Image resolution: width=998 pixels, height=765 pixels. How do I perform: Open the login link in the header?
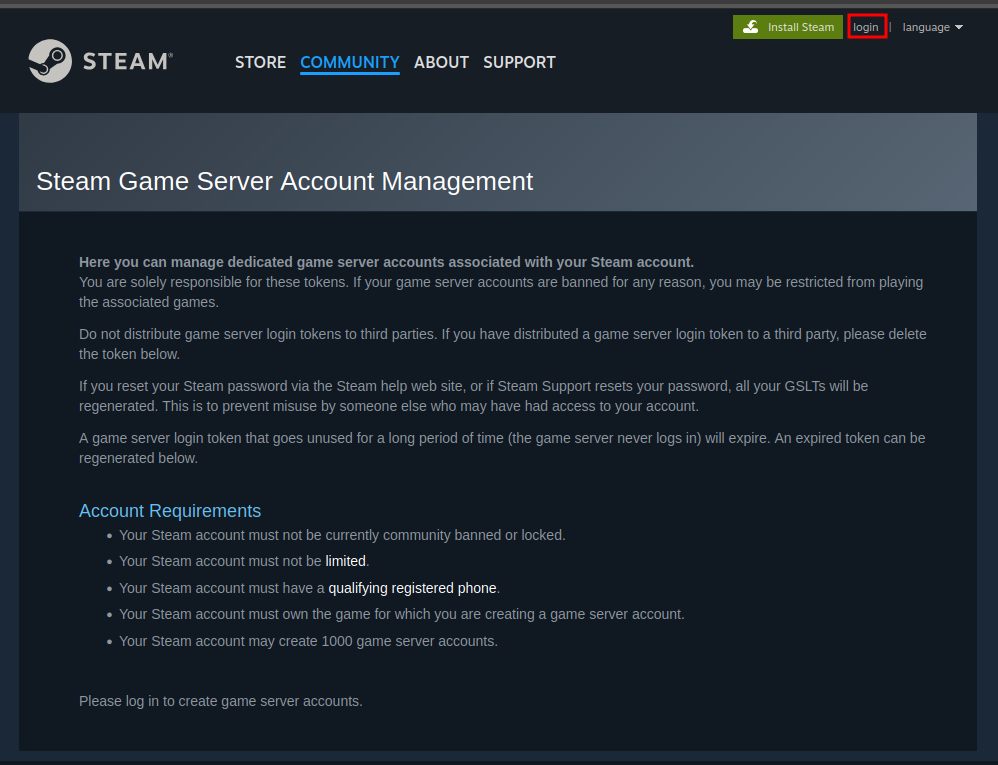pyautogui.click(x=866, y=27)
